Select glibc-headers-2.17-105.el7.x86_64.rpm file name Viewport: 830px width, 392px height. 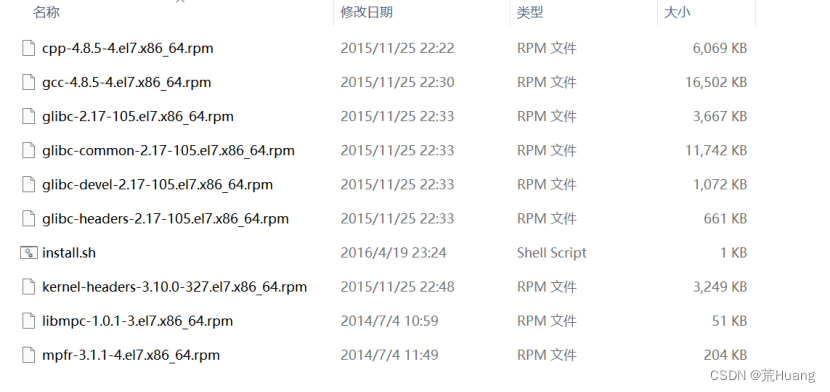(x=166, y=218)
